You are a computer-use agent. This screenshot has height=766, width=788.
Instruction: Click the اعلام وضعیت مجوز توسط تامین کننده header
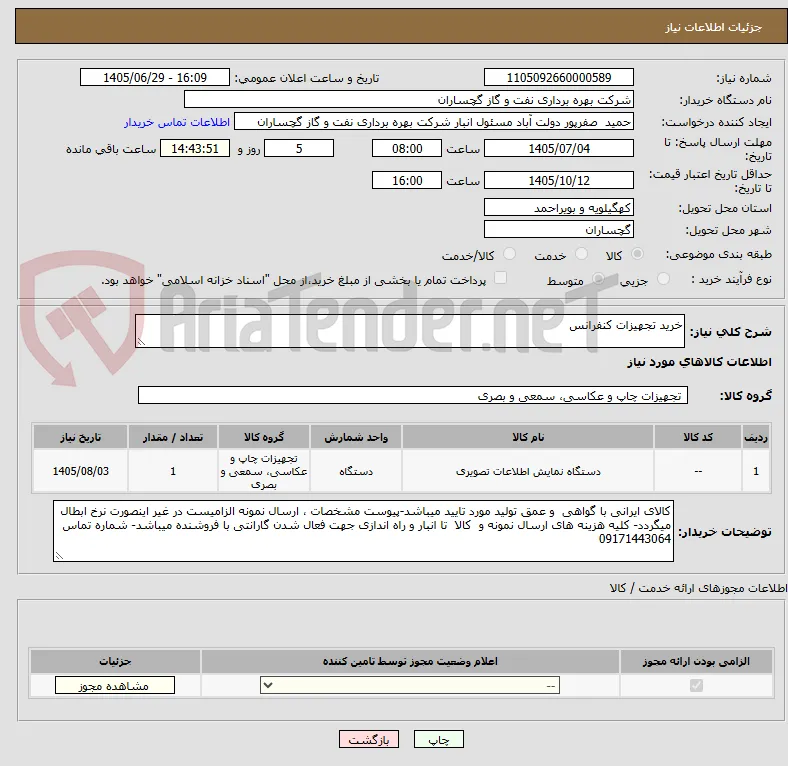point(410,661)
